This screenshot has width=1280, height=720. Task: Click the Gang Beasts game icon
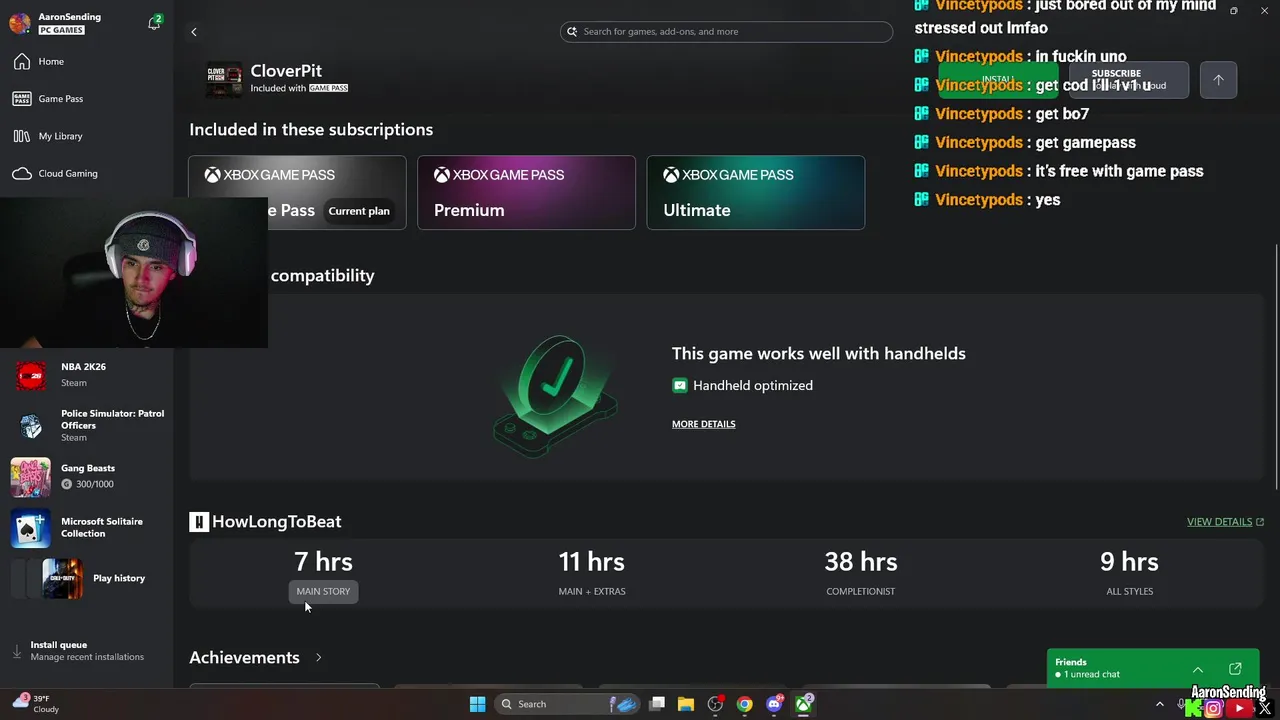coord(30,477)
